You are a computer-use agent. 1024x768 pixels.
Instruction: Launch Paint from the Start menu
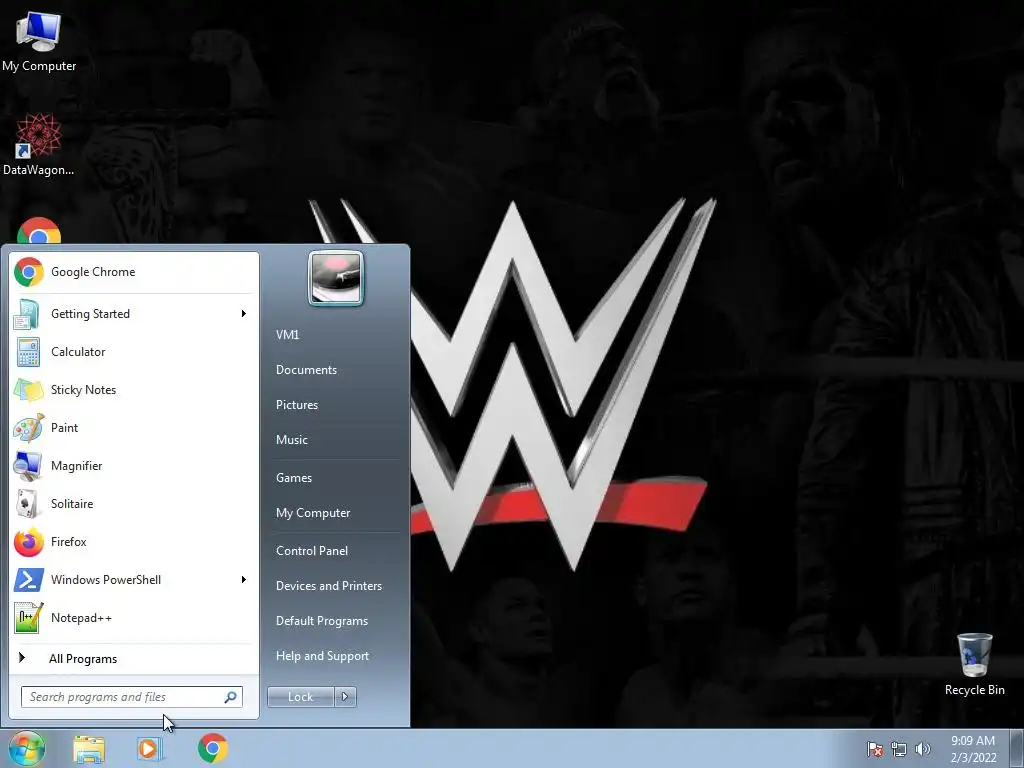(x=134, y=428)
